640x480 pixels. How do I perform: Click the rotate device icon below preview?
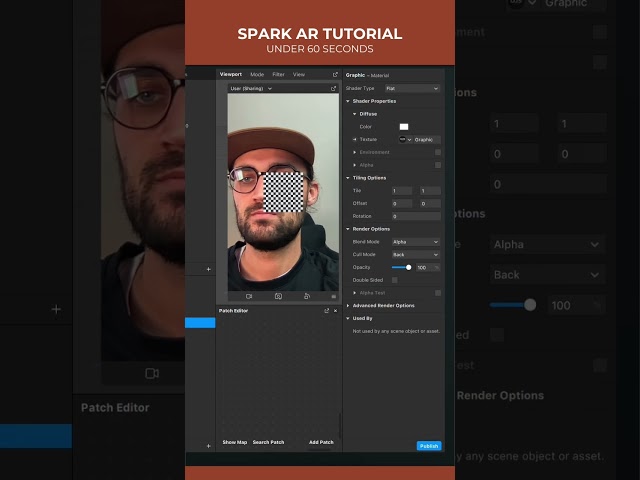click(x=307, y=296)
